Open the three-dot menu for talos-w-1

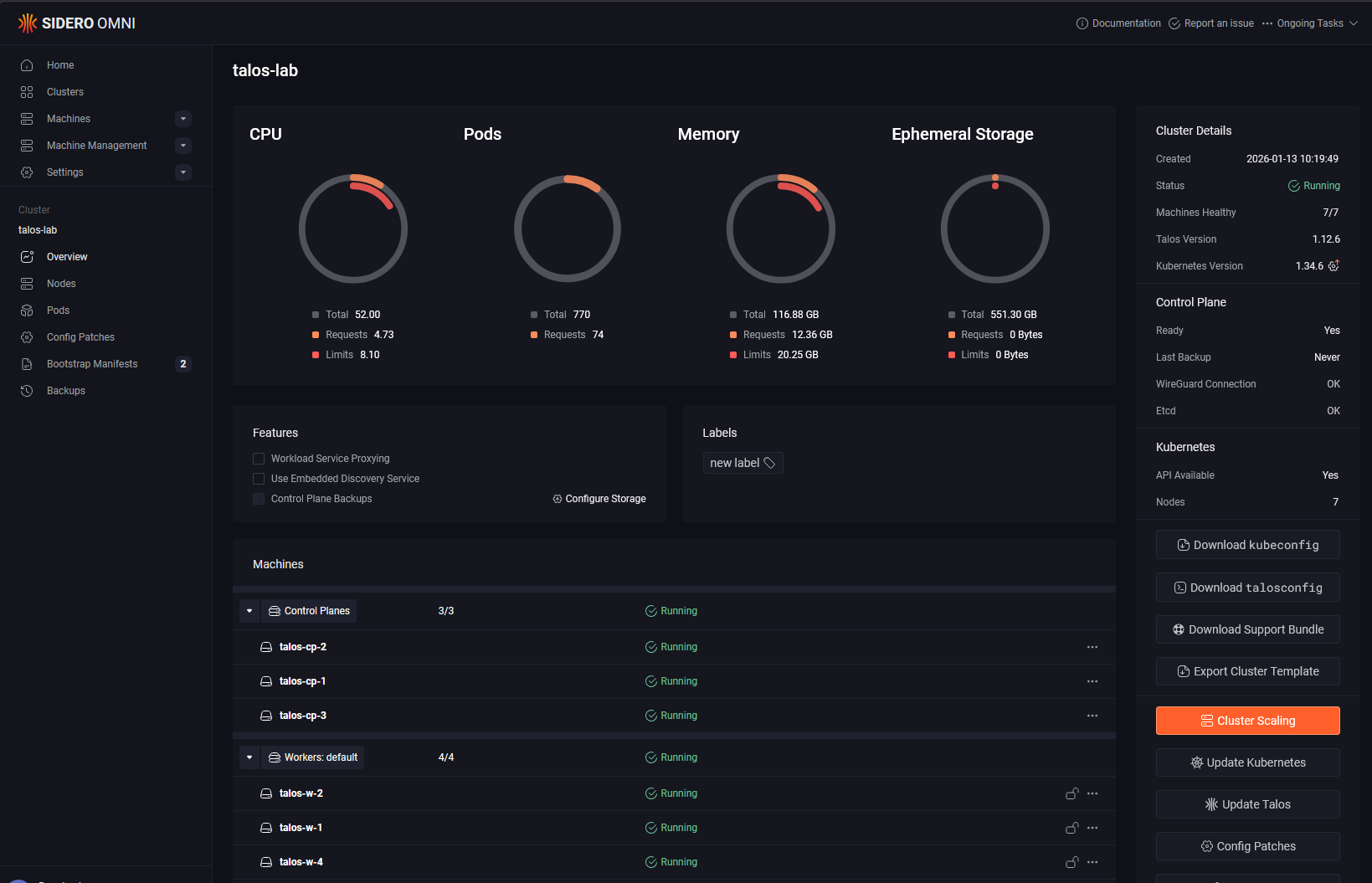(1092, 828)
